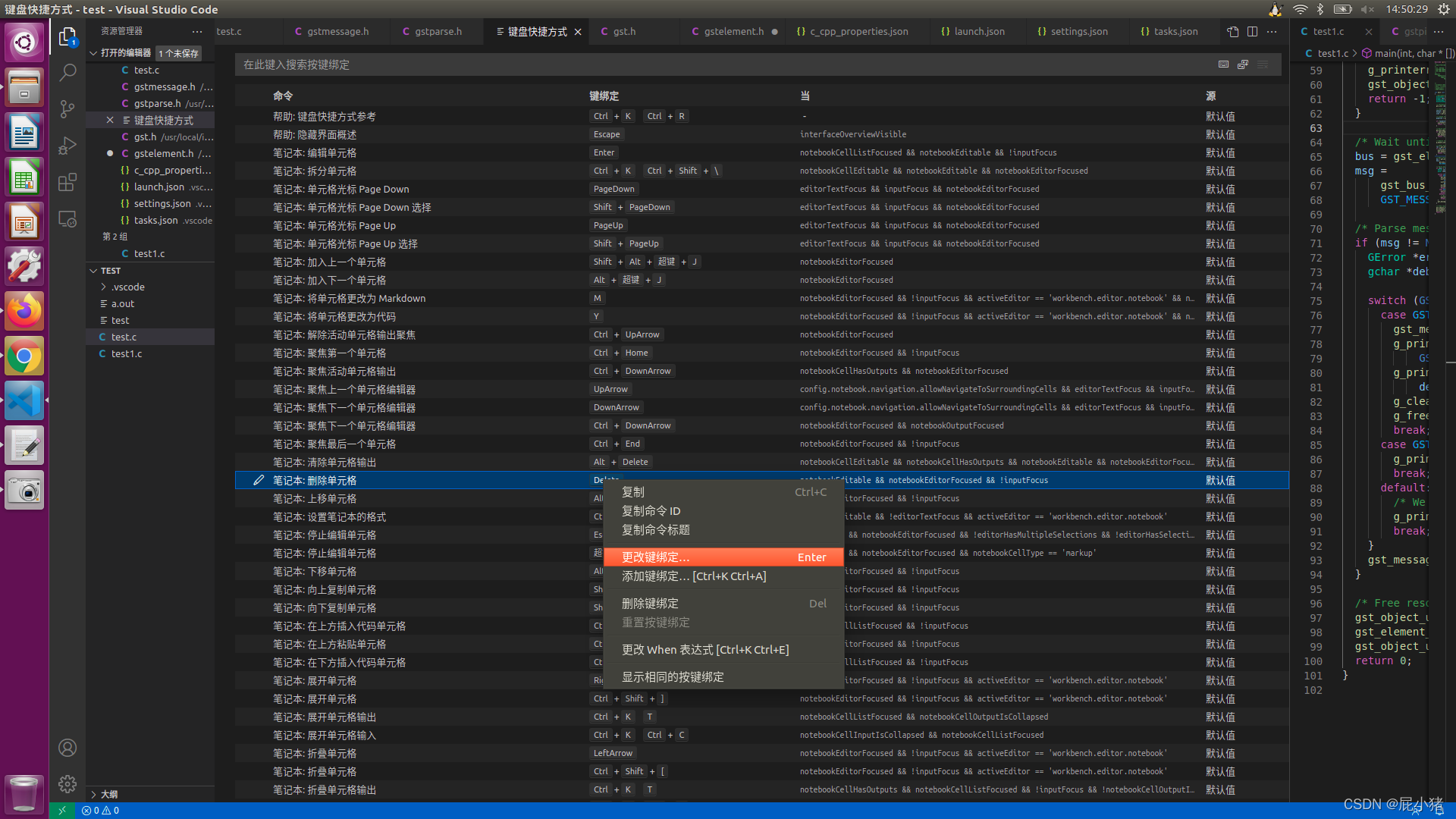The width and height of the screenshot is (1456, 819).
Task: Choose 复制命令标题 from context menu
Action: tap(723, 530)
